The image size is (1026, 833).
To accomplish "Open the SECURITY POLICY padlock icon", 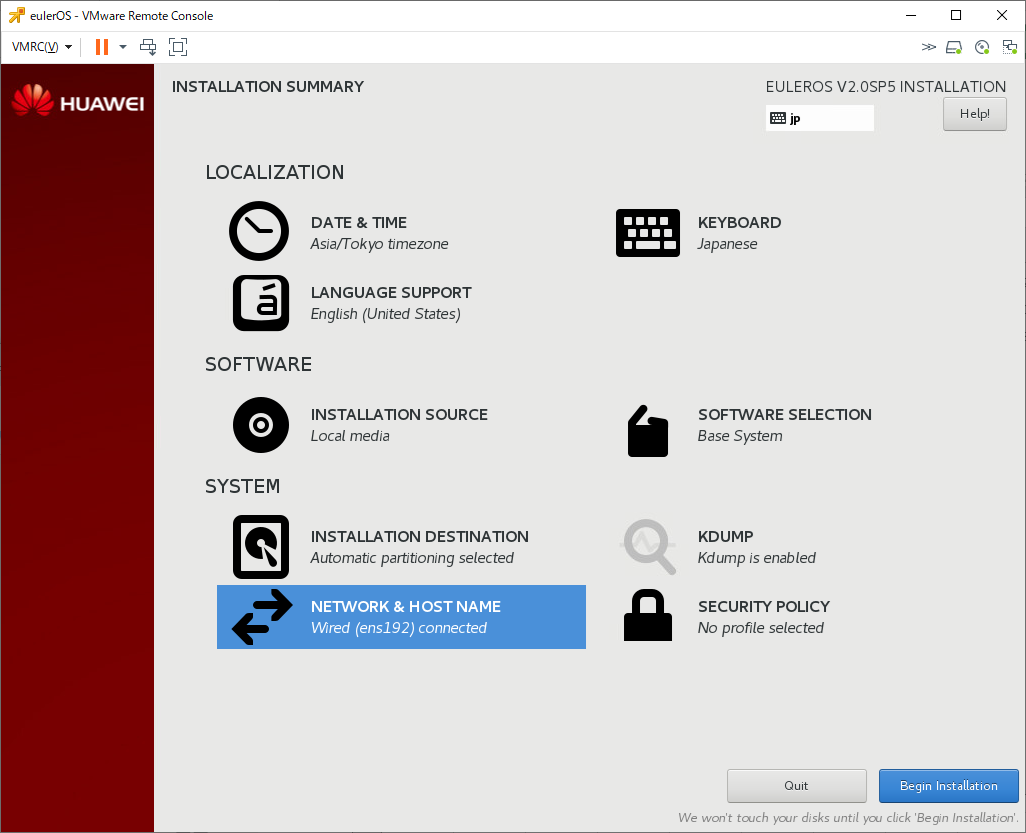I will coord(647,616).
